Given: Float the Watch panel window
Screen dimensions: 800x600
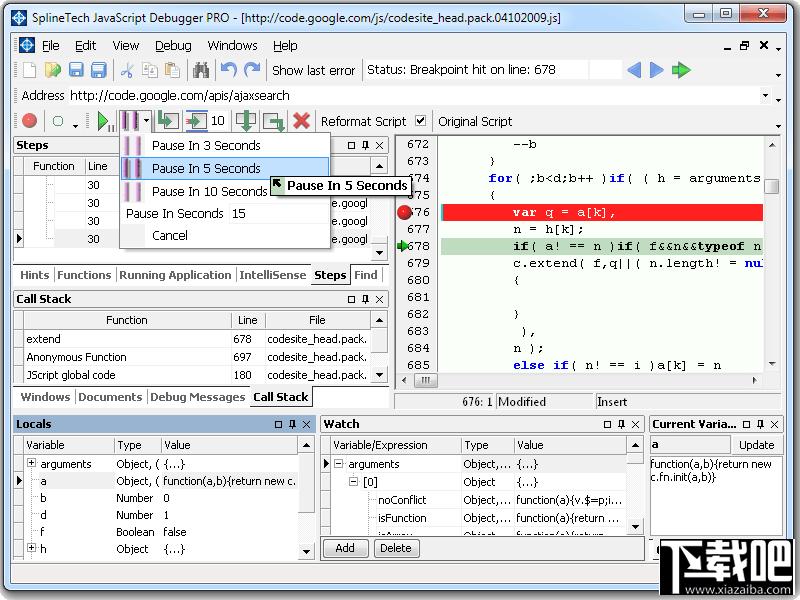Looking at the screenshot, I should coord(607,424).
